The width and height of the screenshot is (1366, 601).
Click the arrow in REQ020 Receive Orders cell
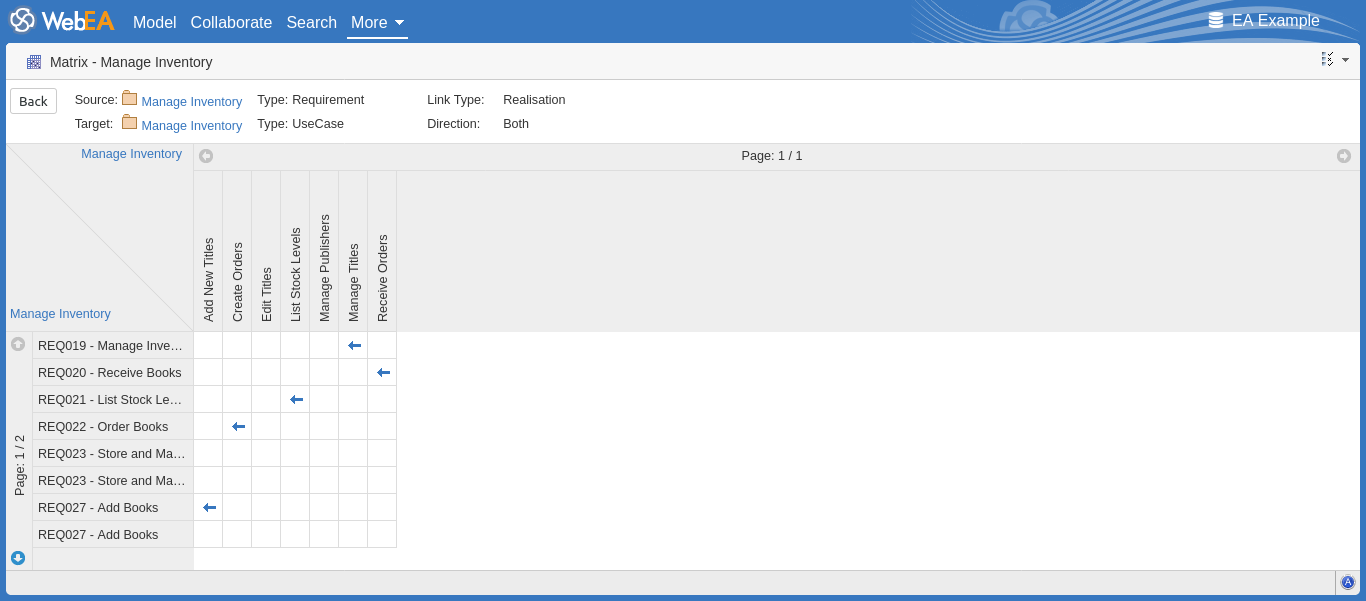[383, 372]
